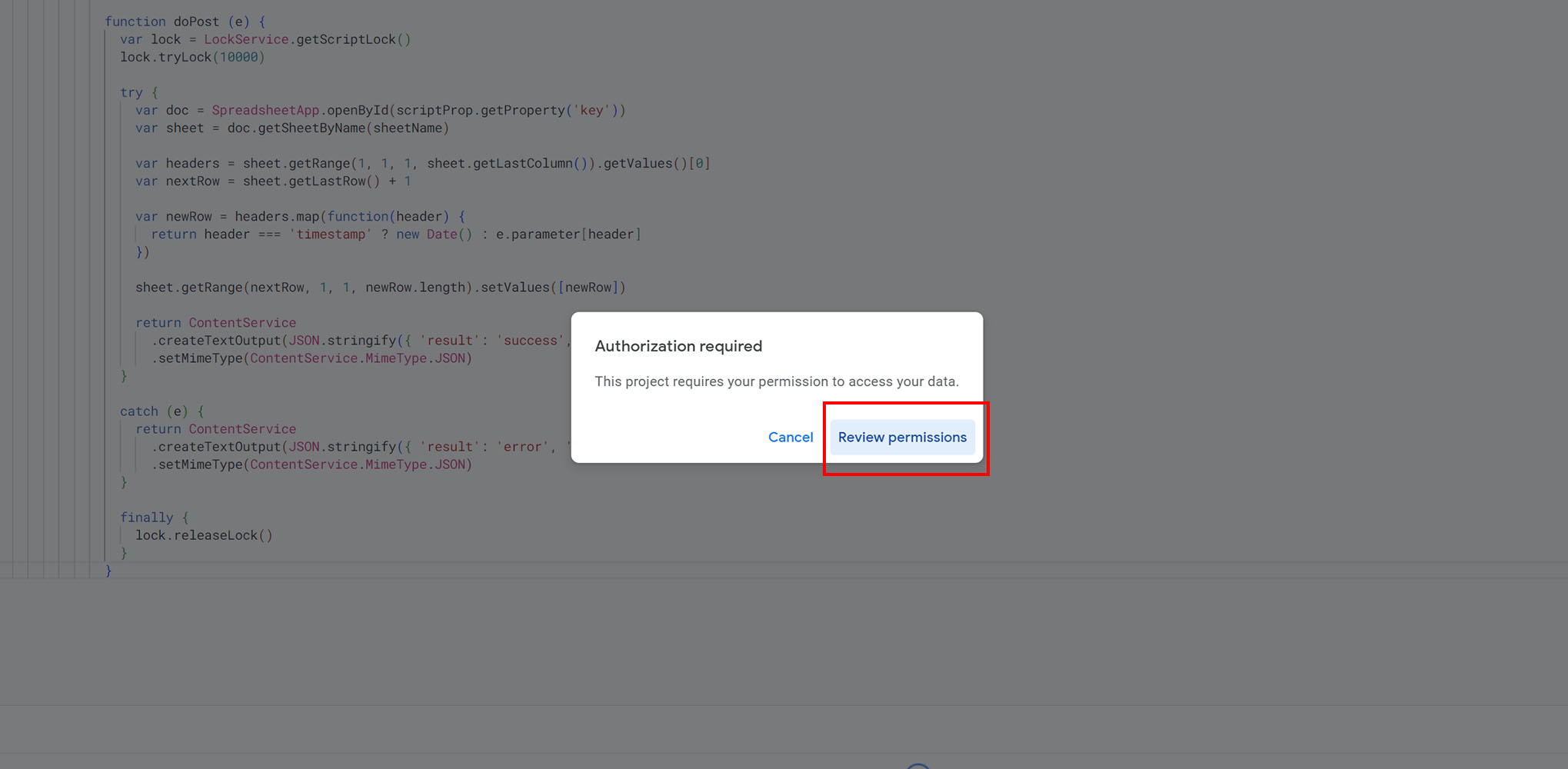
Task: Click lock.tryLock(10000) statement
Action: coord(191,56)
